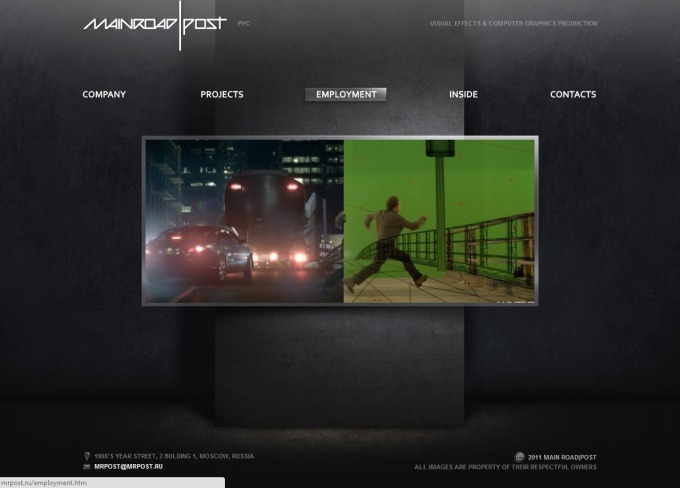Click the map pin icon beside the address
This screenshot has height=488, width=680.
tap(87, 456)
